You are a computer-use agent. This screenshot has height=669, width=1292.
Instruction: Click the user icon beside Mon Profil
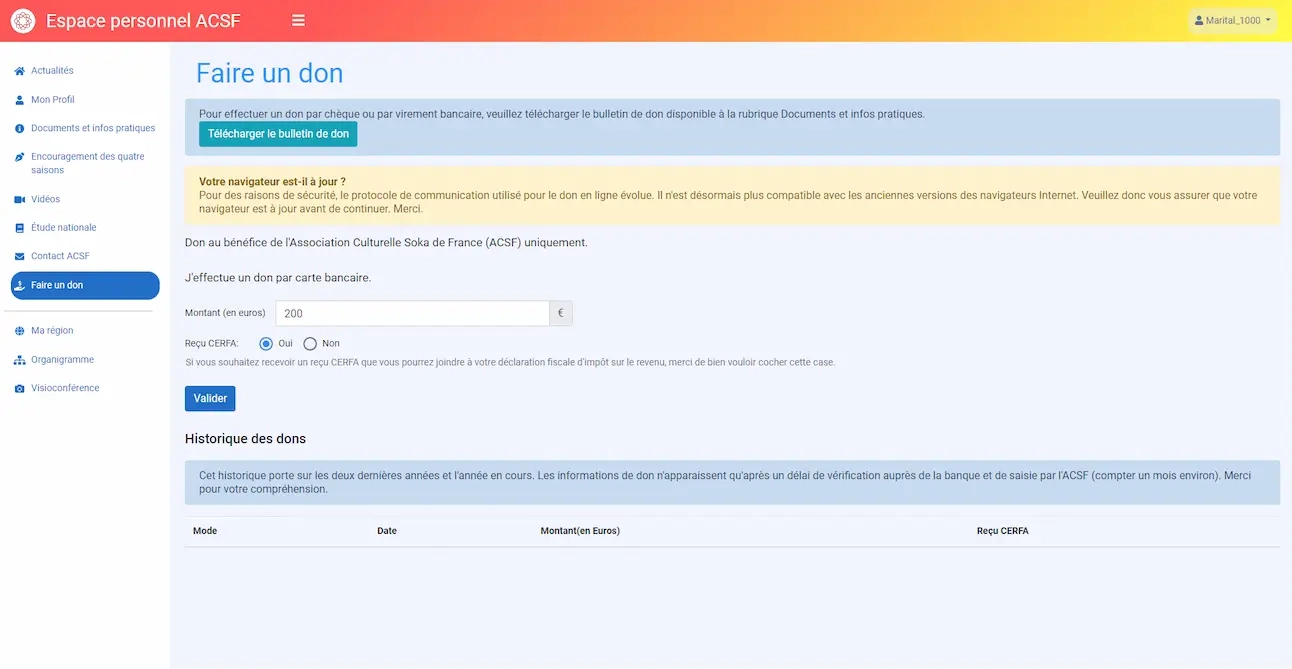19,100
